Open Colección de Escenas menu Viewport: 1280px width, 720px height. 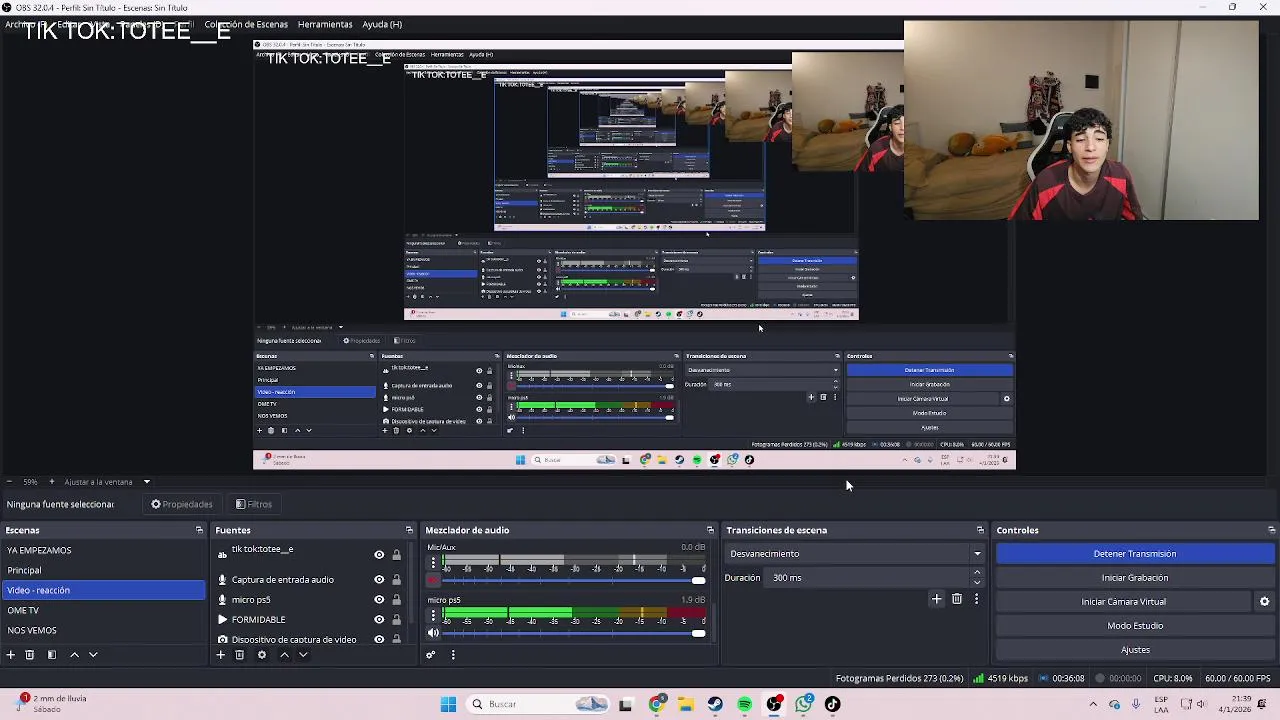tap(246, 24)
